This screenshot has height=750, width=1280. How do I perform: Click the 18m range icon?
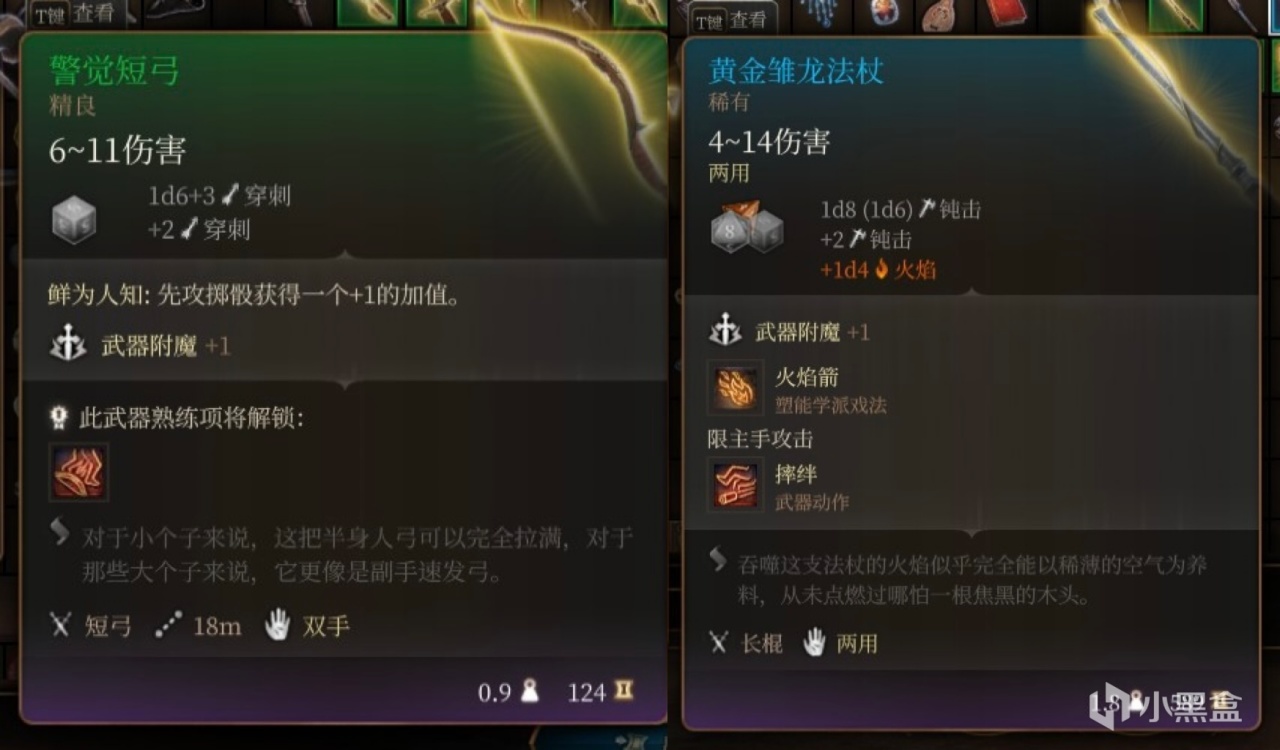point(168,627)
